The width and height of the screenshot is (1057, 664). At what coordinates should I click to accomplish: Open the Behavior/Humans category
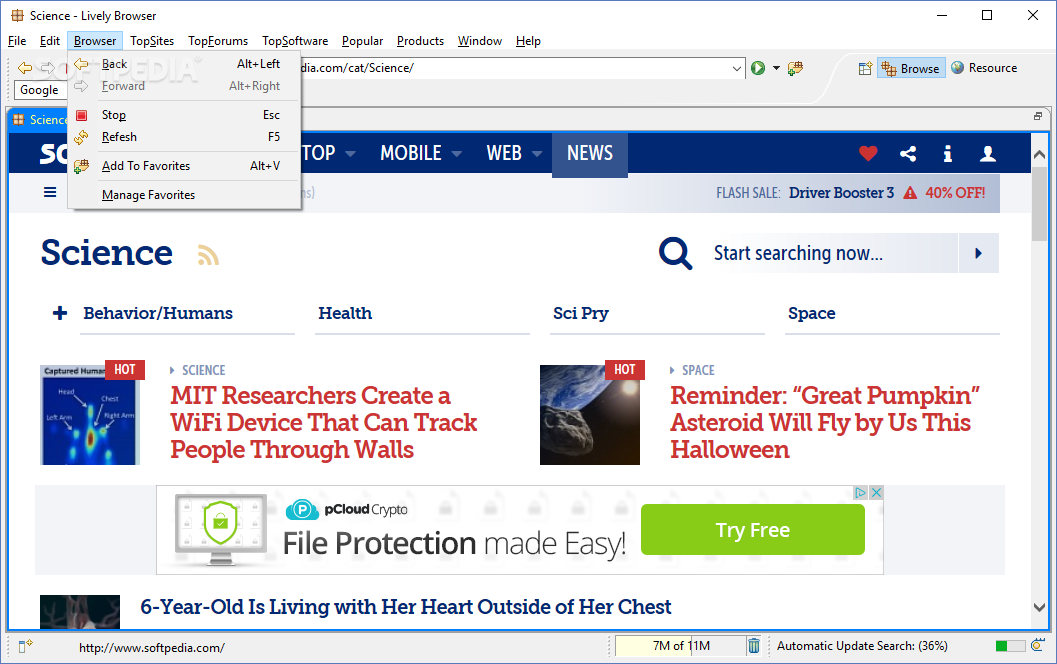click(x=158, y=313)
